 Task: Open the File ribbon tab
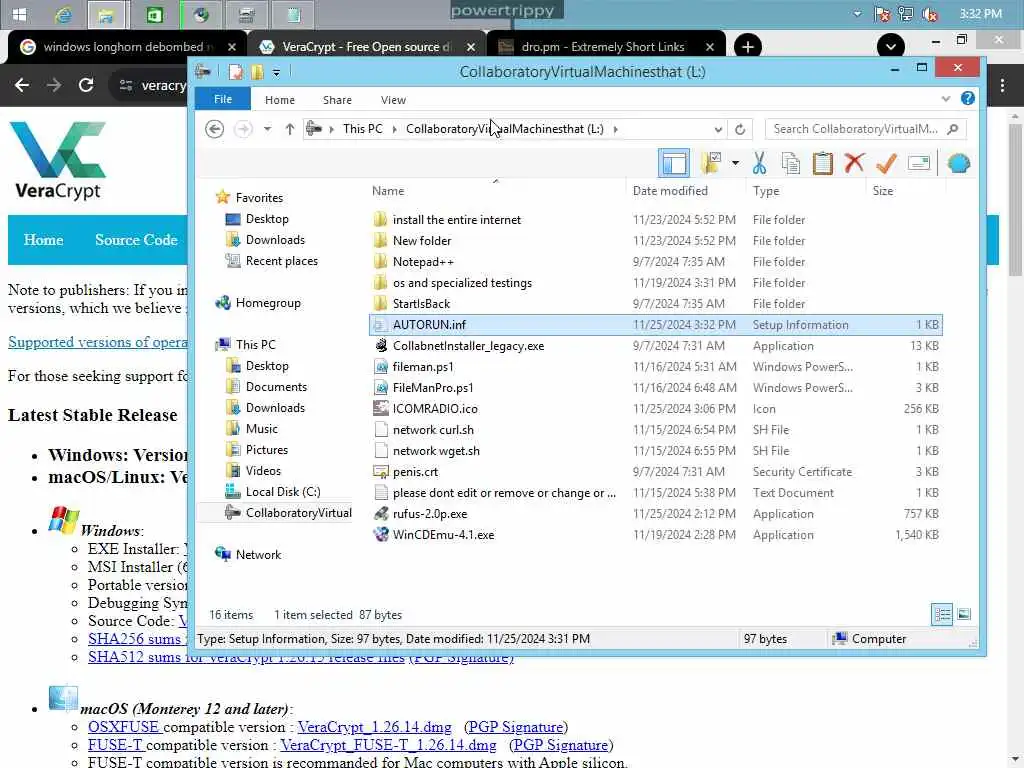(x=223, y=99)
